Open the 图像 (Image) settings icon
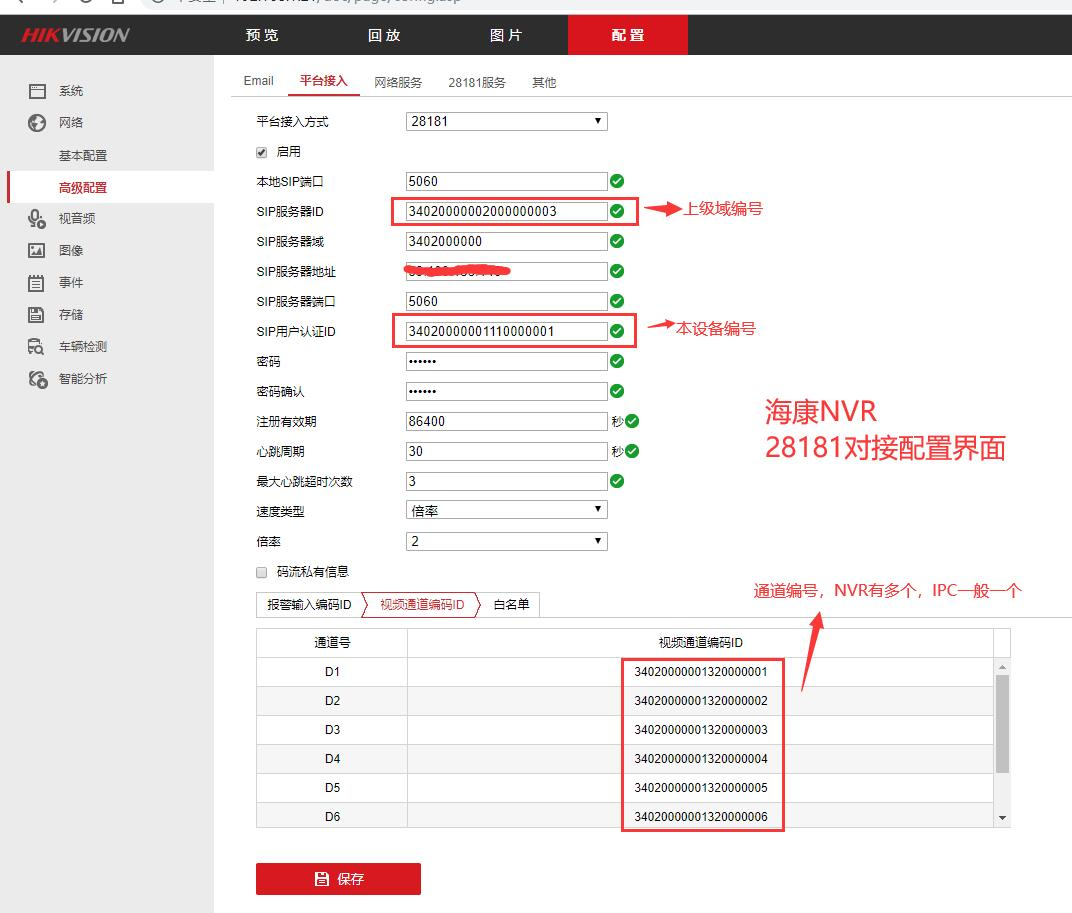The height and width of the screenshot is (913, 1072). coord(36,250)
